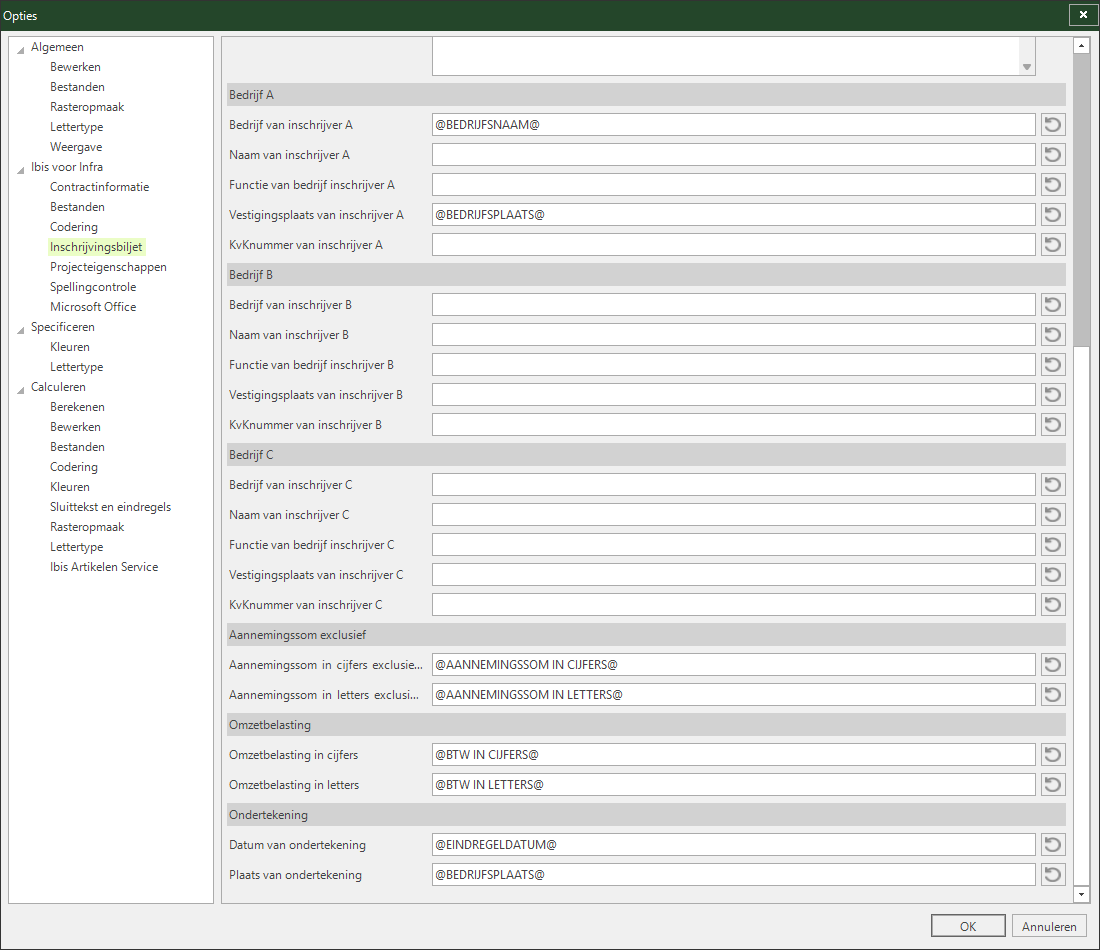Close the Opties dialog
This screenshot has width=1100, height=950.
tap(1083, 15)
